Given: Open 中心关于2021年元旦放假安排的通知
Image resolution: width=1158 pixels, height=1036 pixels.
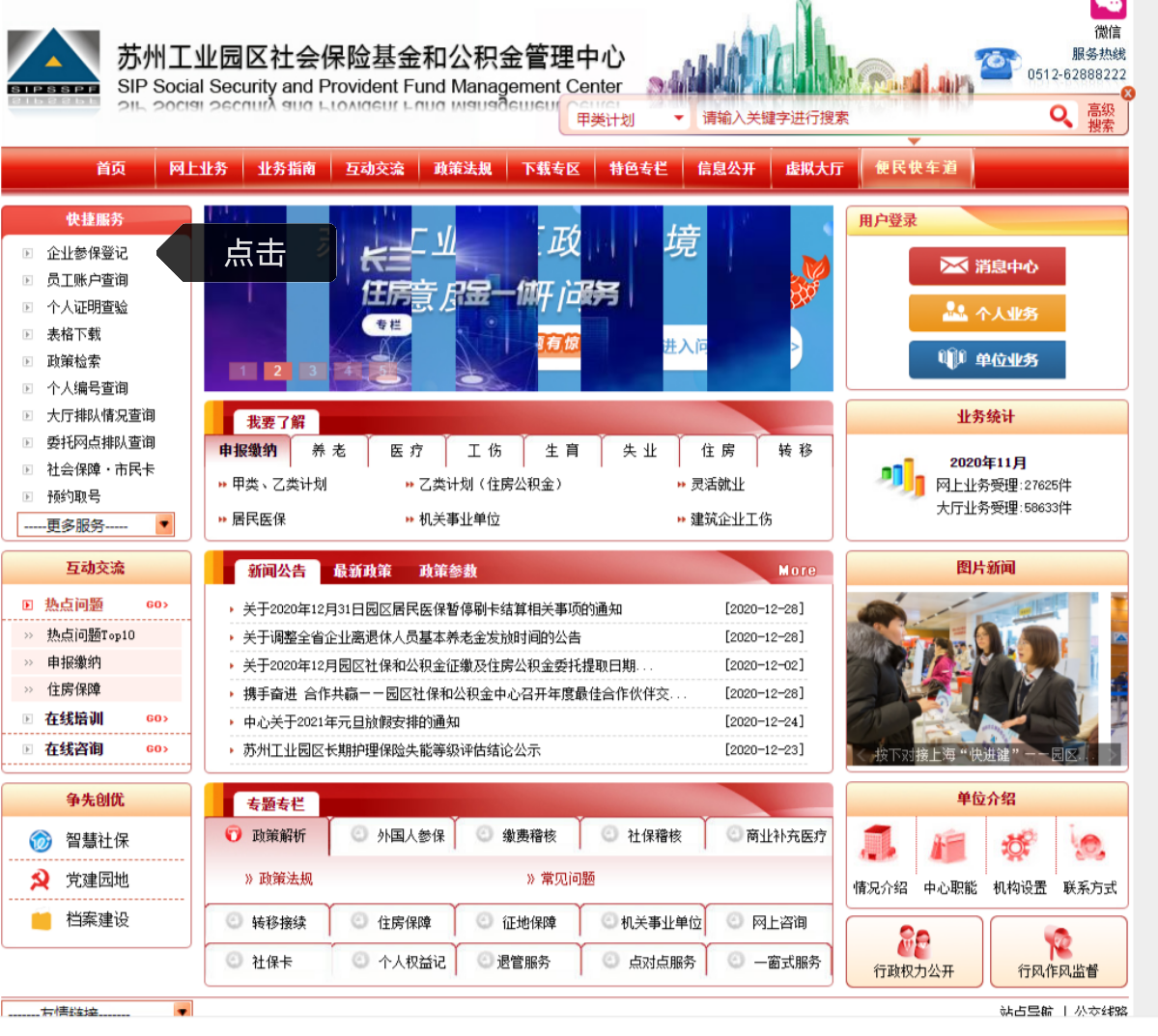Looking at the screenshot, I should pyautogui.click(x=352, y=721).
